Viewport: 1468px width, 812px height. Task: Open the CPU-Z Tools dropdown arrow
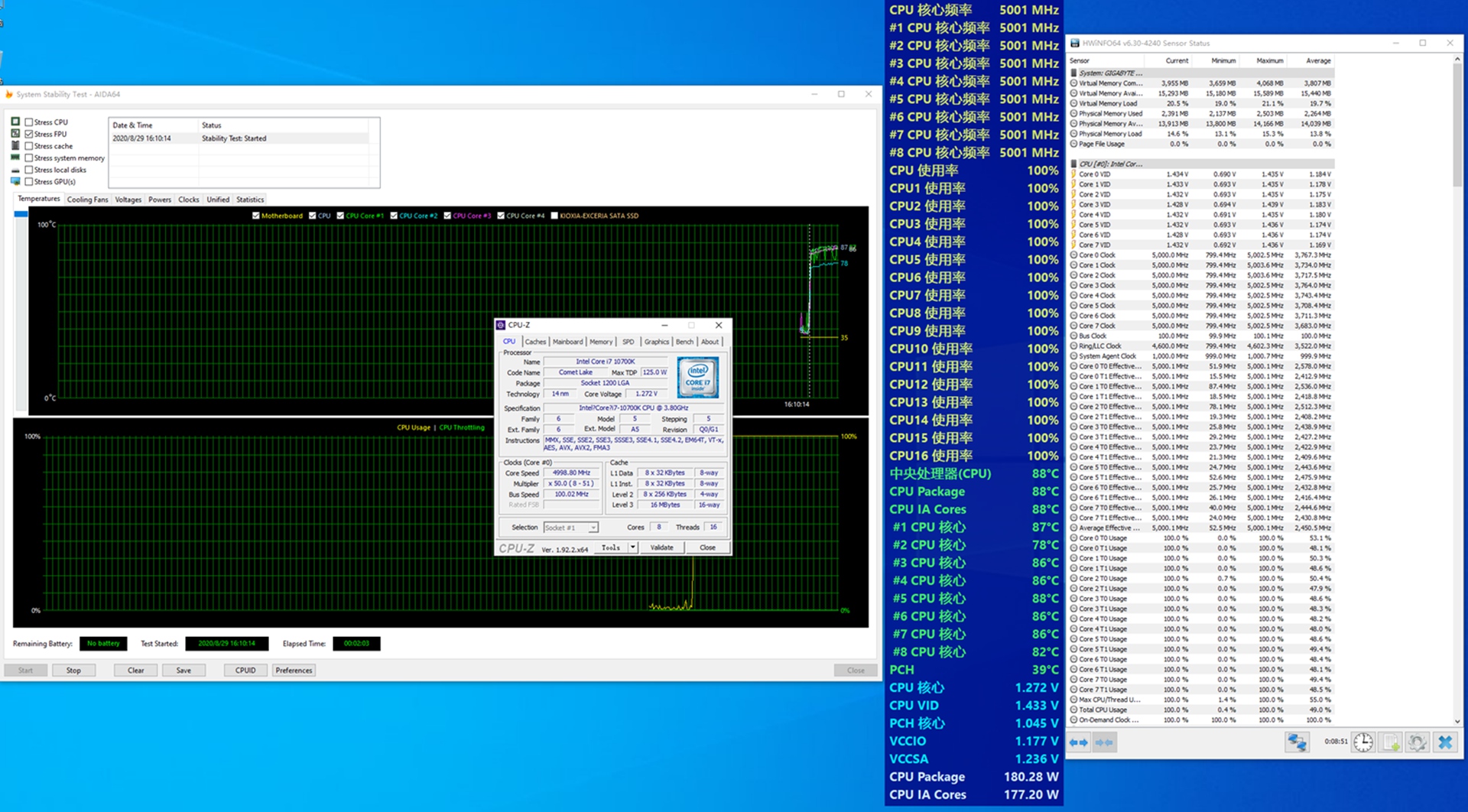point(632,547)
